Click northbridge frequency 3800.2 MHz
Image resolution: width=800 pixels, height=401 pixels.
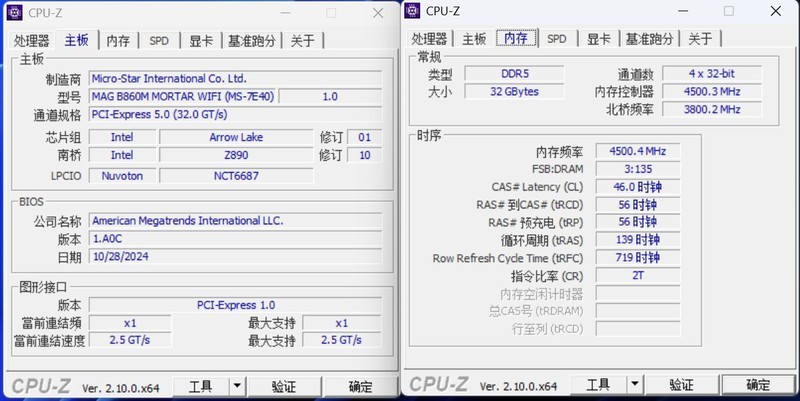pos(712,110)
